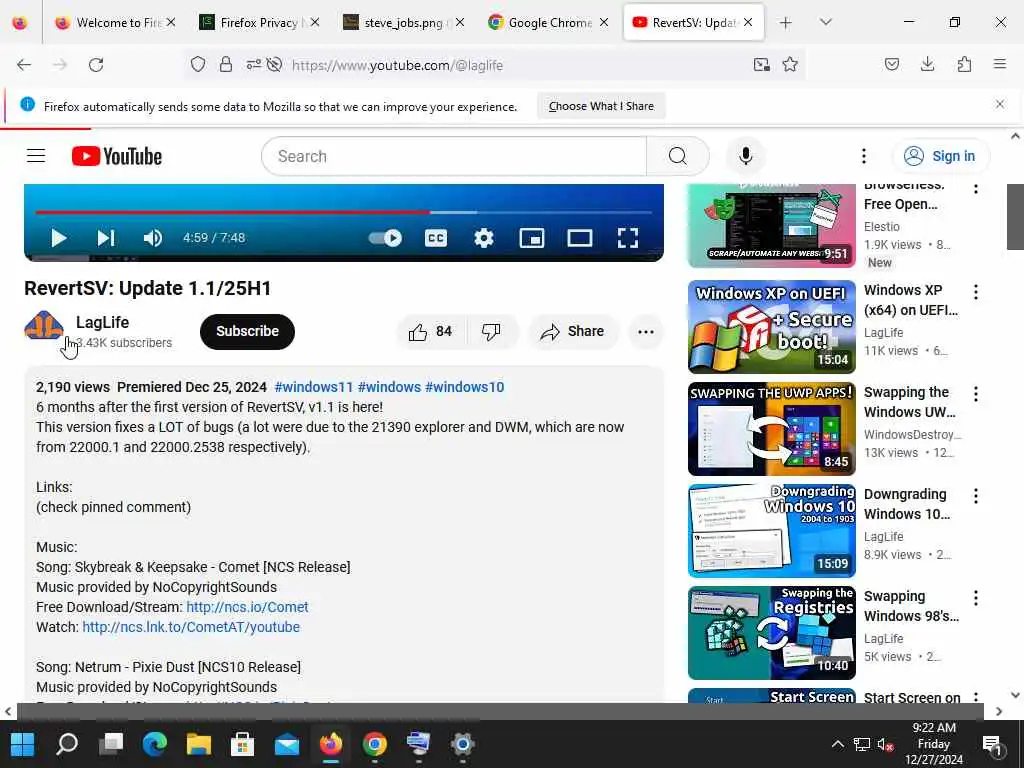Open video player settings gear

483,238
